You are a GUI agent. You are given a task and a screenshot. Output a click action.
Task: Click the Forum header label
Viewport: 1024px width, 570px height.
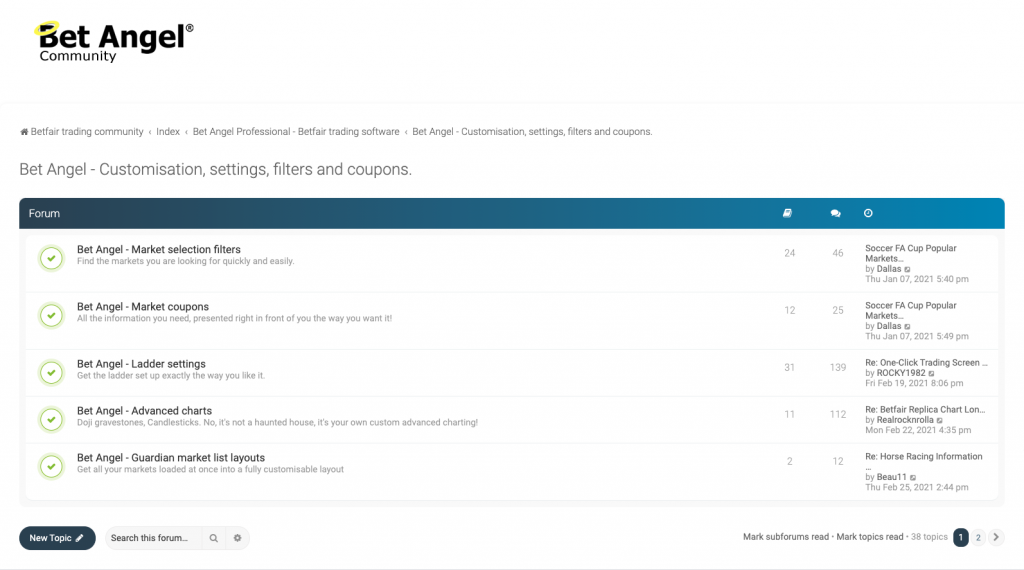(44, 214)
